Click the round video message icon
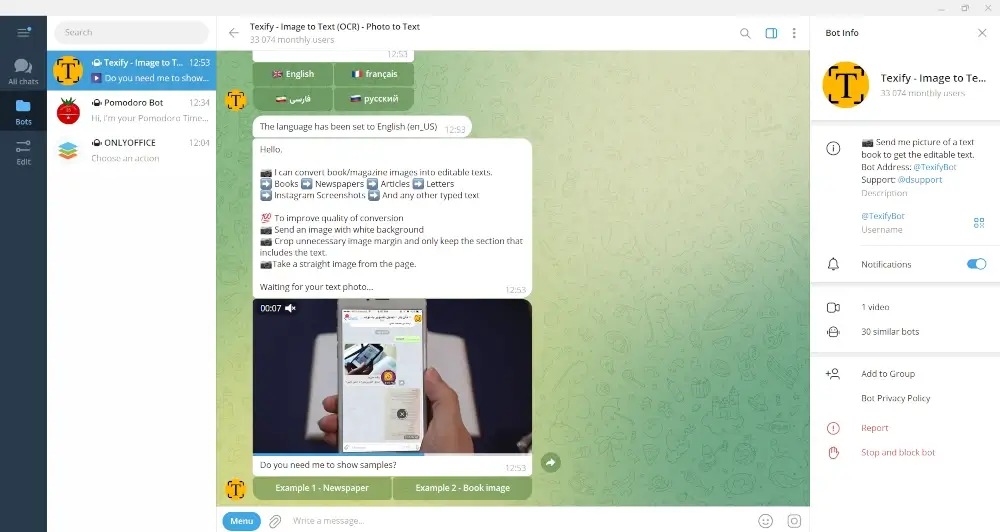 click(794, 521)
